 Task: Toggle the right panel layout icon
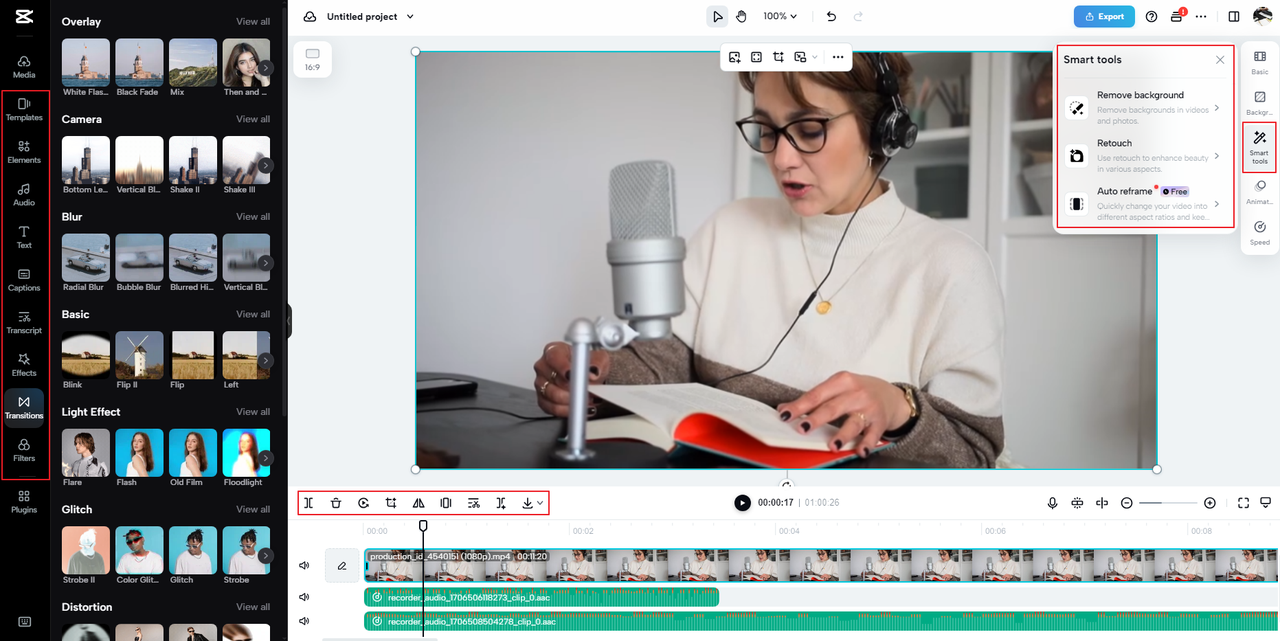click(x=1234, y=16)
